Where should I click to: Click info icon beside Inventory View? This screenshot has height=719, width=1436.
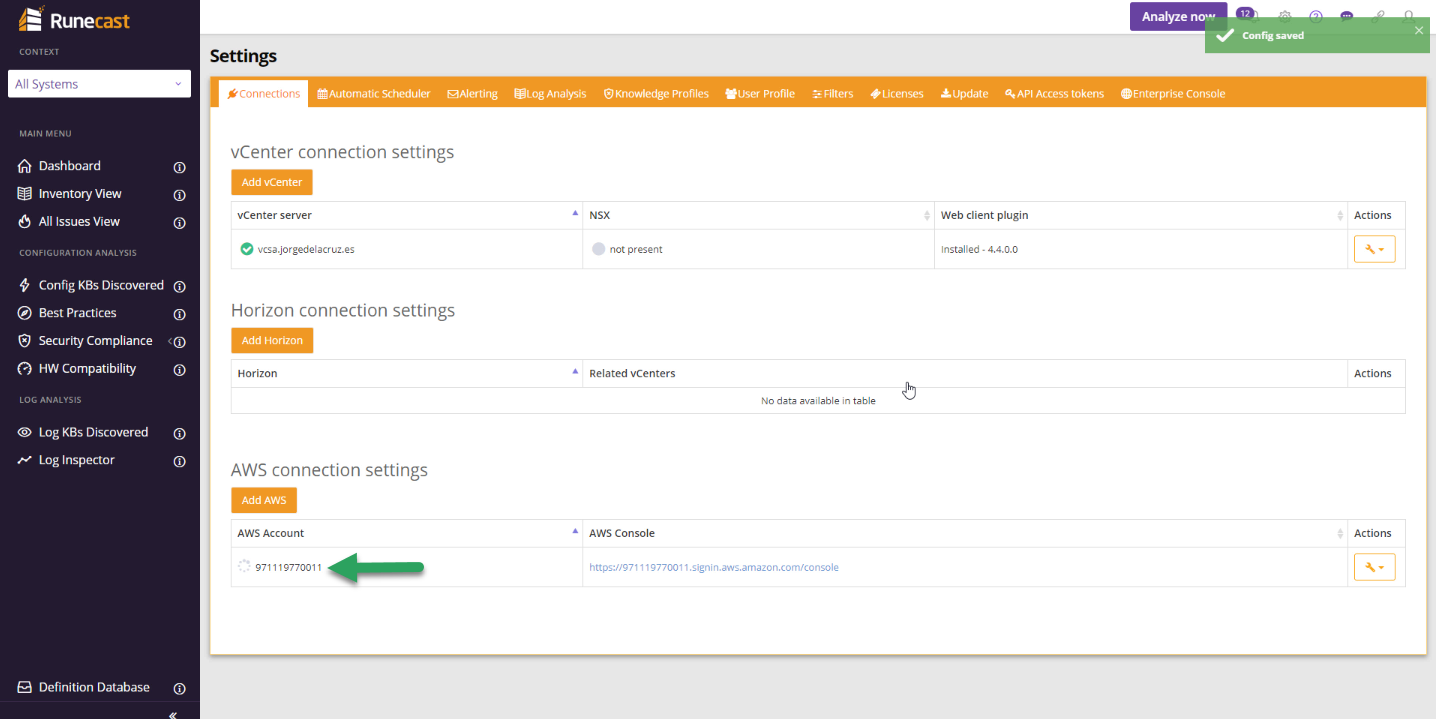coord(180,195)
